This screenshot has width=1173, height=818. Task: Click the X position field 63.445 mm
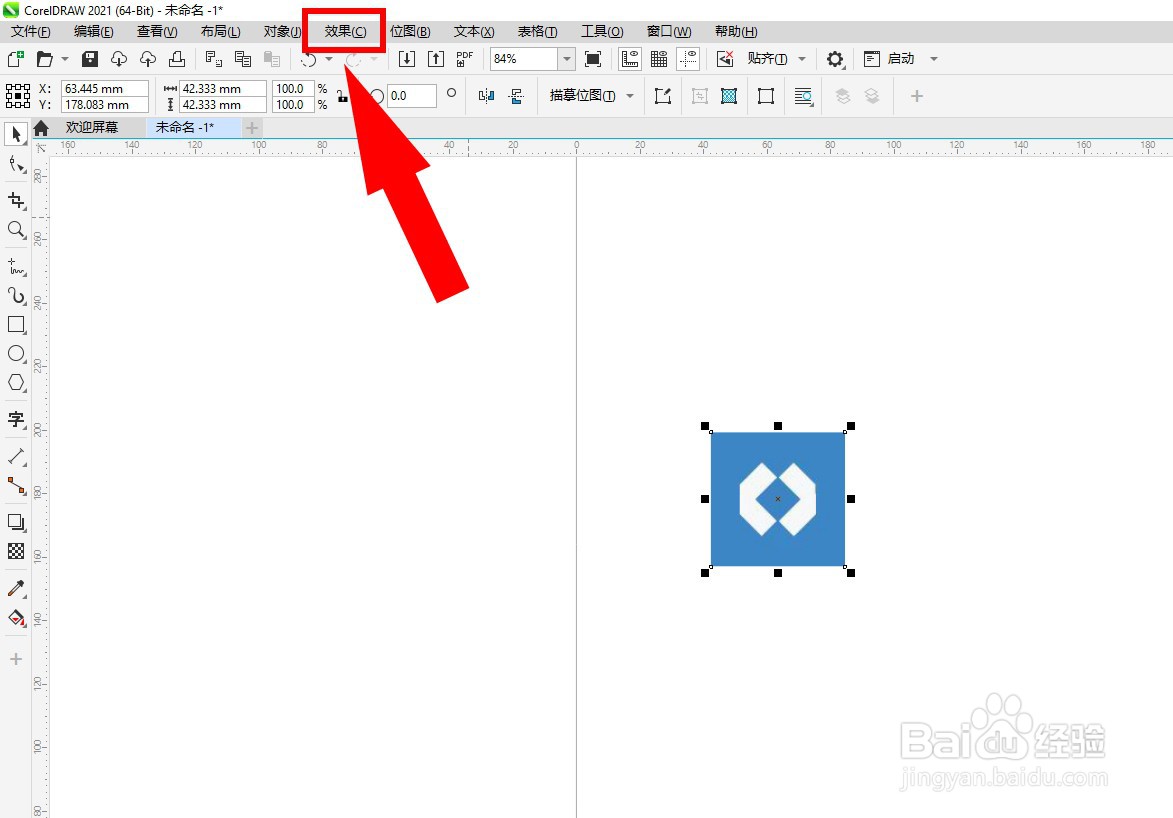(x=105, y=88)
